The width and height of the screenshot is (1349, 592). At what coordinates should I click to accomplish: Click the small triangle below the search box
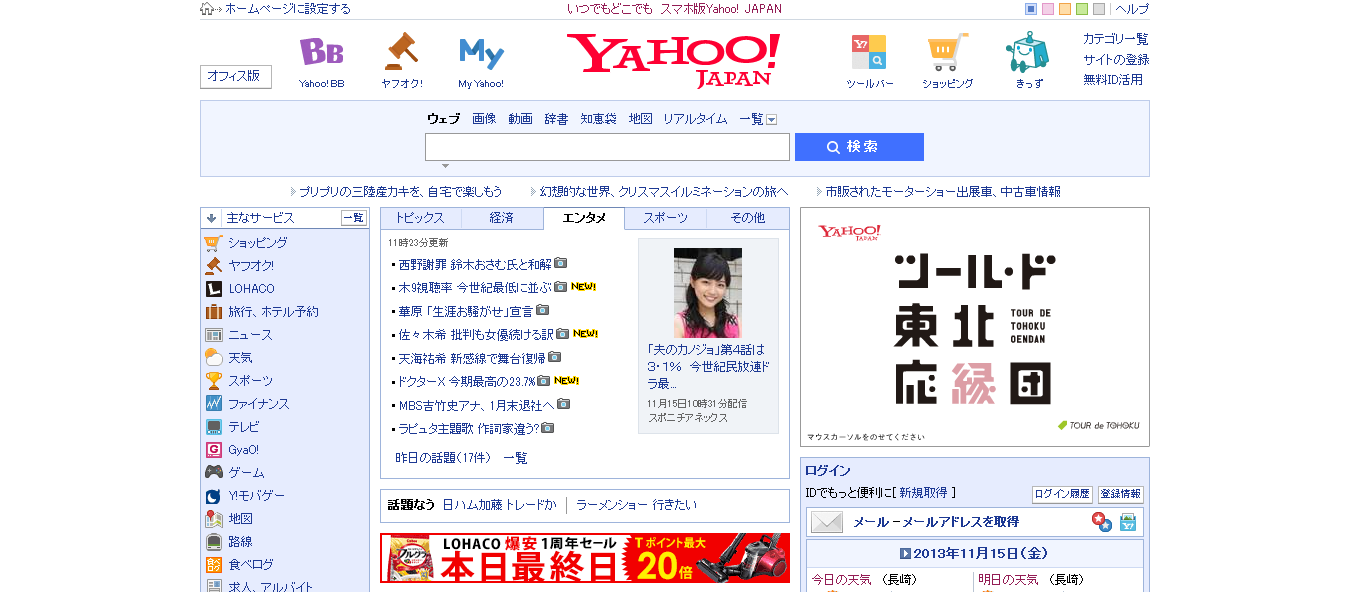point(445,166)
